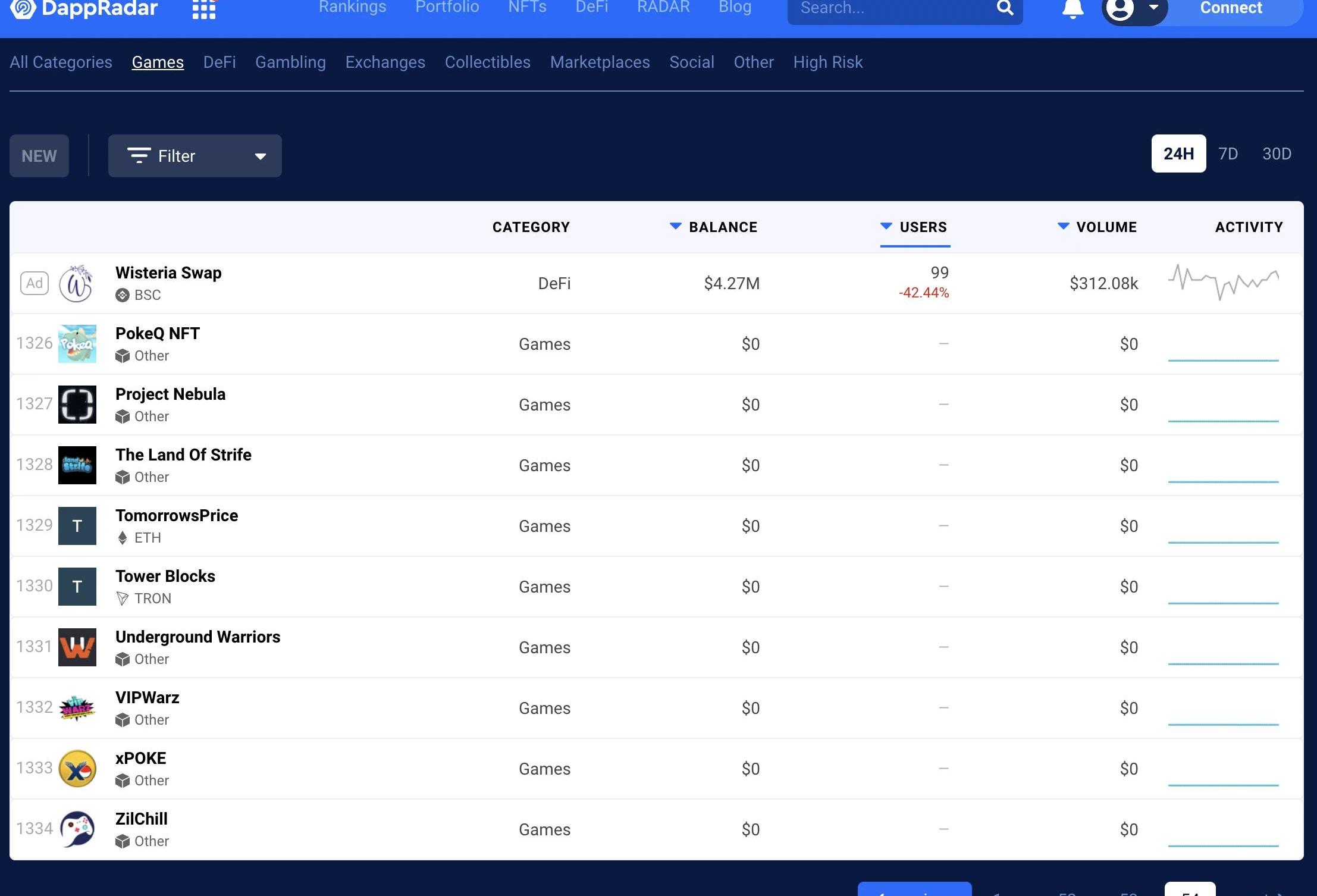Open the VIPWarz link

point(148,697)
